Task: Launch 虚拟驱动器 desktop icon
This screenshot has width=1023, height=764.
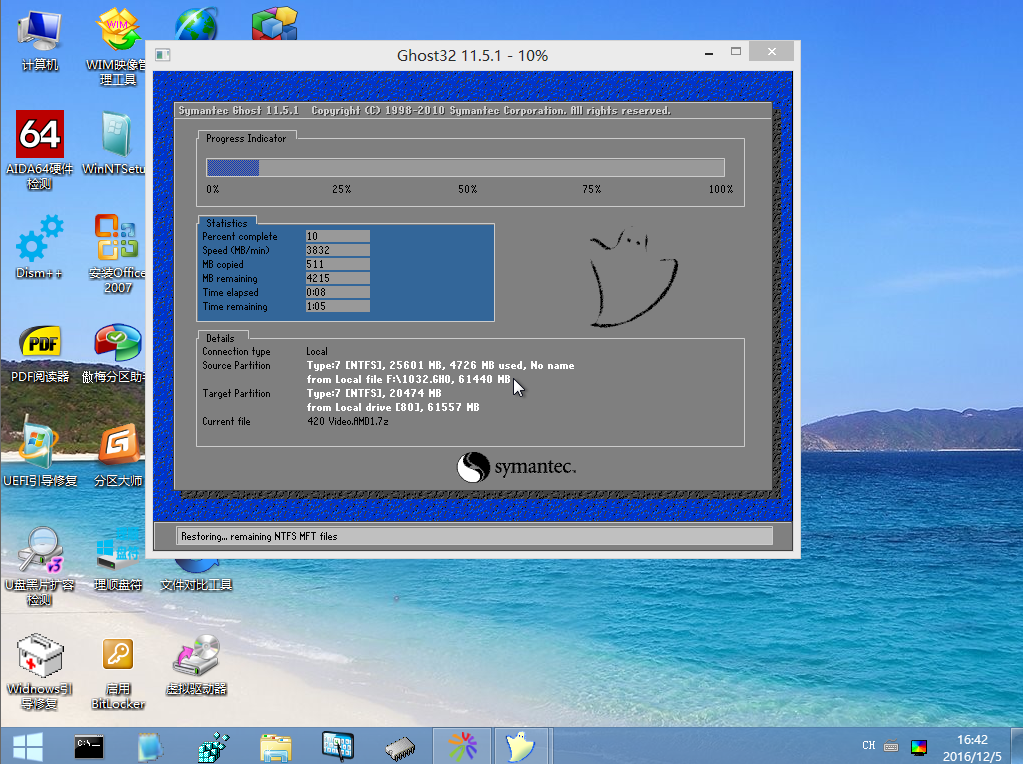Action: [x=196, y=664]
